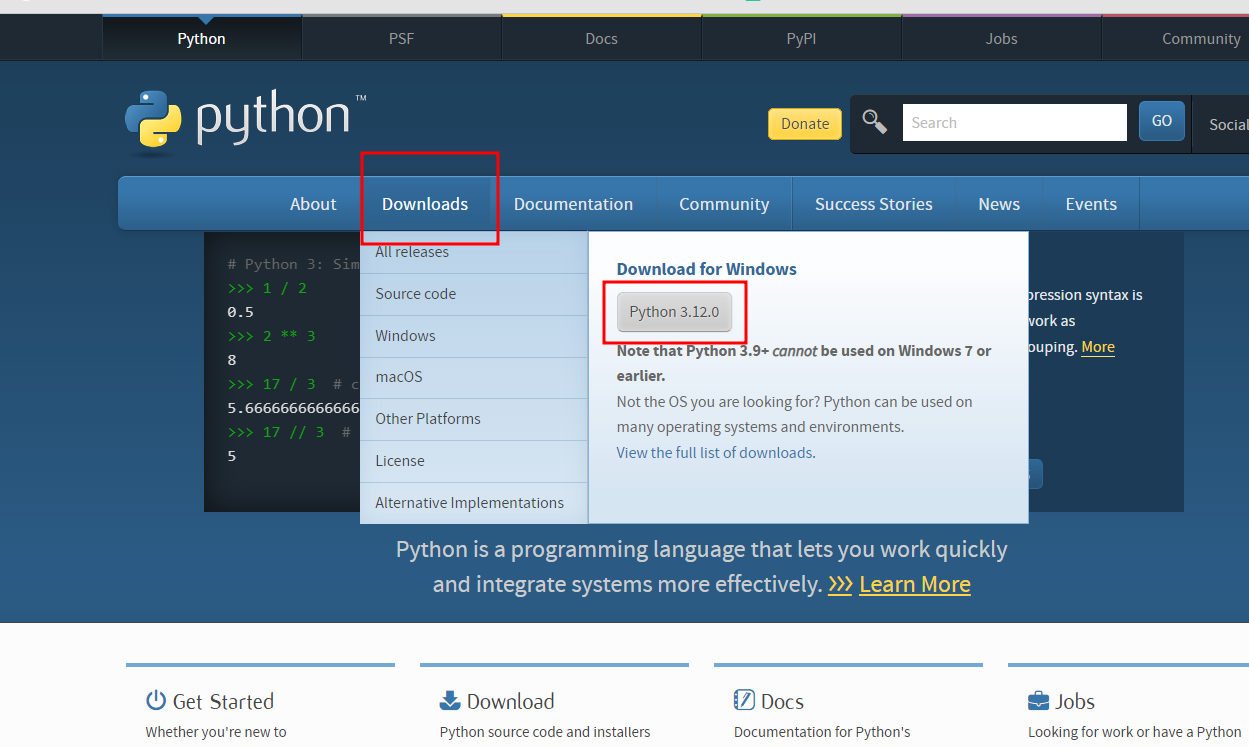1249x747 pixels.
Task: Select License in Downloads submenu
Action: 474,461
